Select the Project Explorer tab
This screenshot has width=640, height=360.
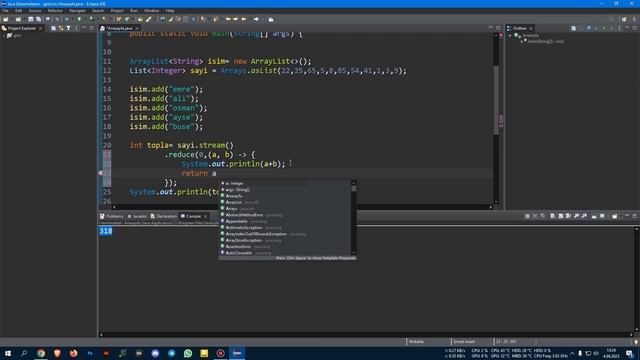click(22, 28)
